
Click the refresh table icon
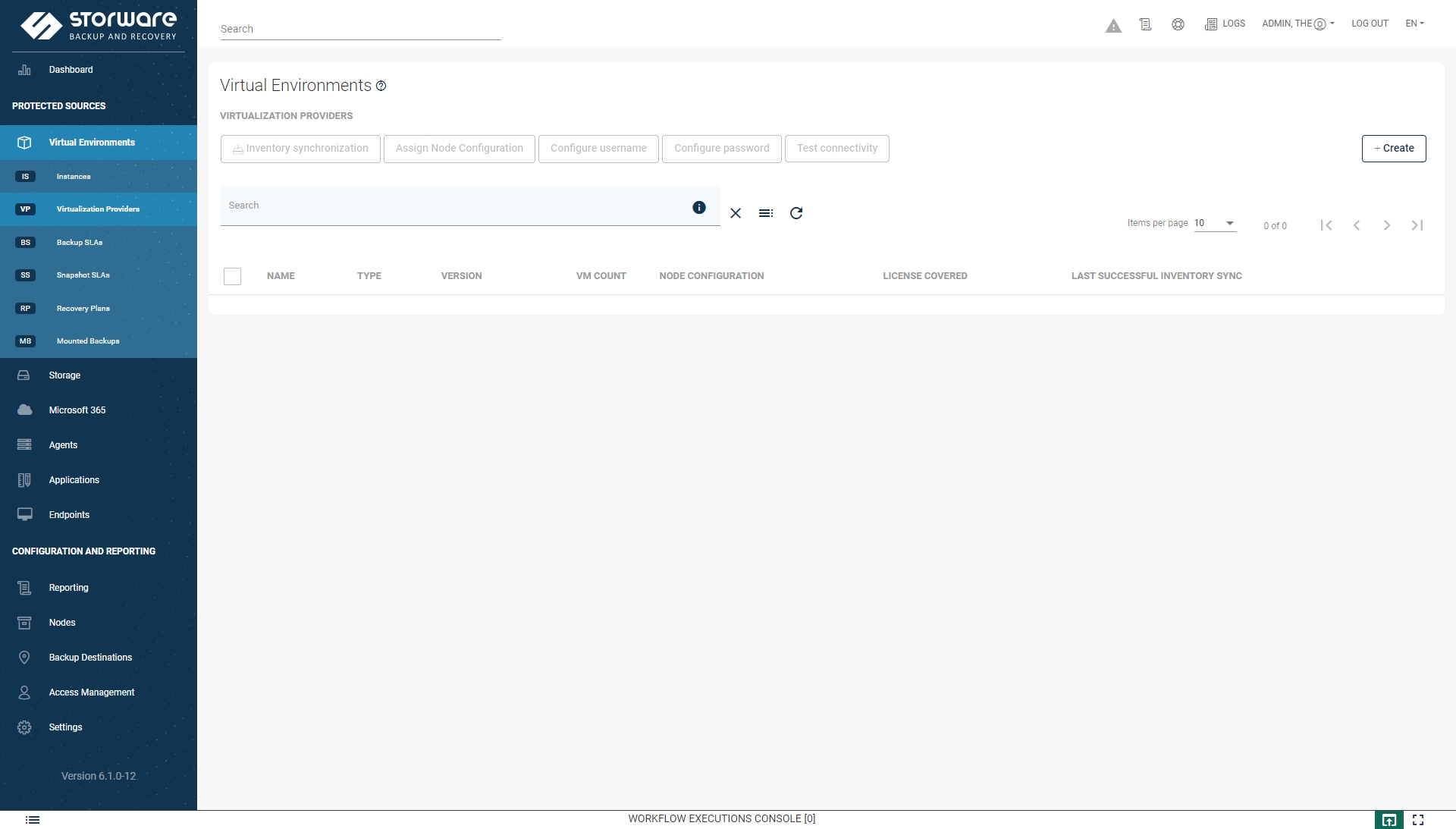796,213
